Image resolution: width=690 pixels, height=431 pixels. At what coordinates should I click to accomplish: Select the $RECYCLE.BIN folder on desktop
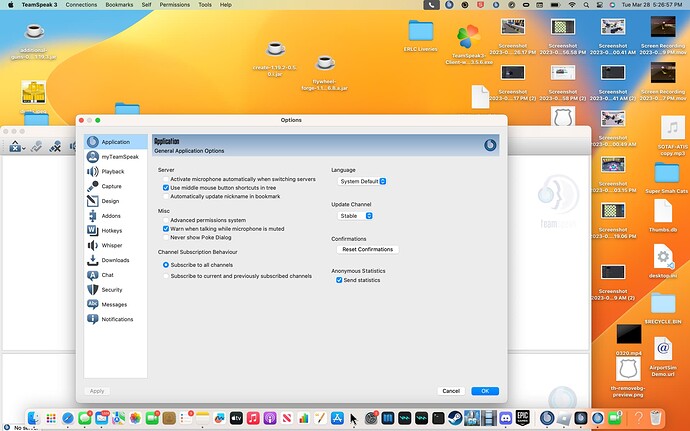coord(663,308)
